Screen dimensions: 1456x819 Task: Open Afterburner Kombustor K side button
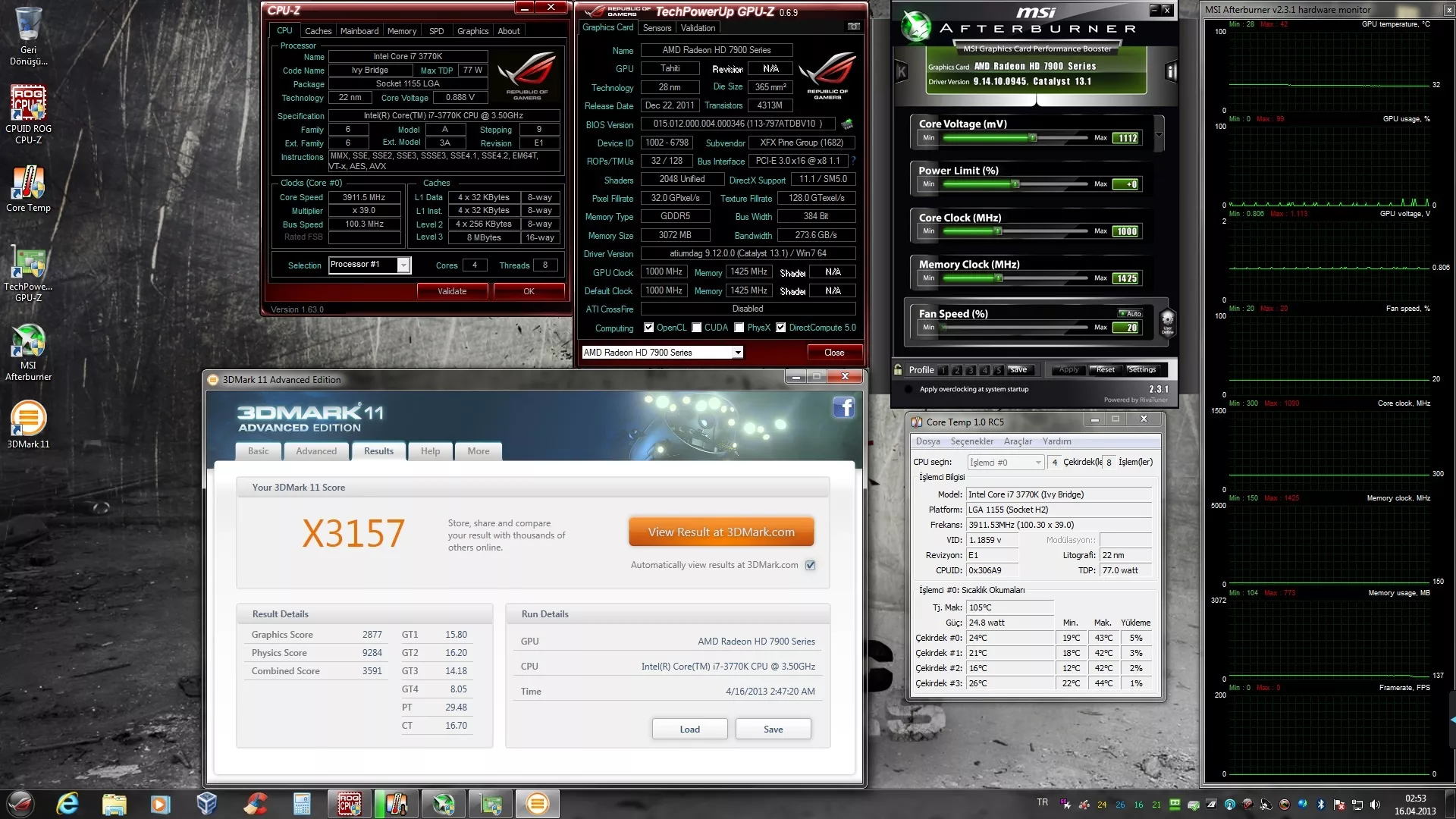tap(902, 72)
